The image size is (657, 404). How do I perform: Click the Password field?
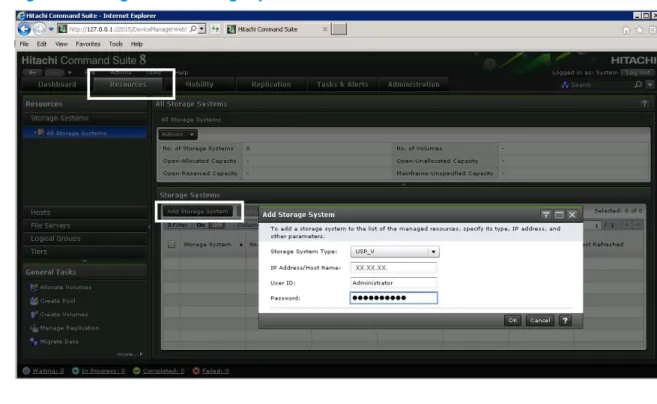tap(393, 298)
